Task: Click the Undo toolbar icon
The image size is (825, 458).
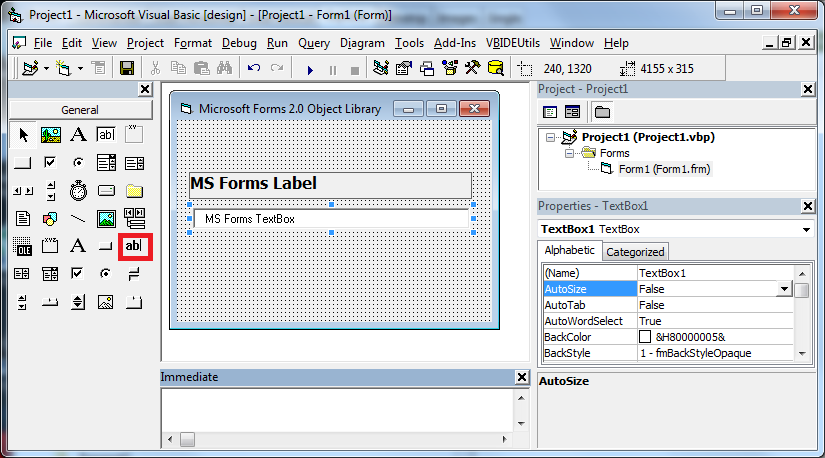Action: pos(254,69)
